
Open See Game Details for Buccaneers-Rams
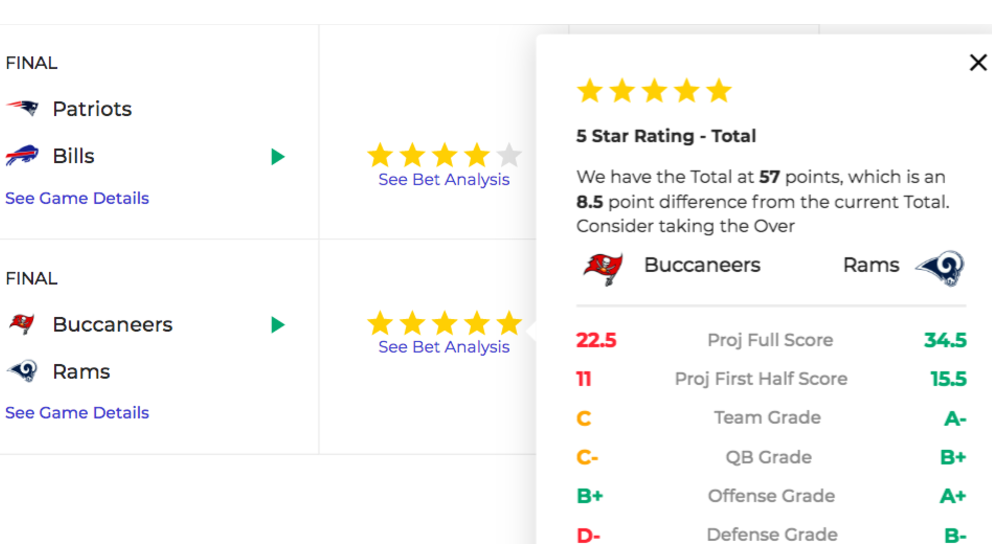coord(77,413)
